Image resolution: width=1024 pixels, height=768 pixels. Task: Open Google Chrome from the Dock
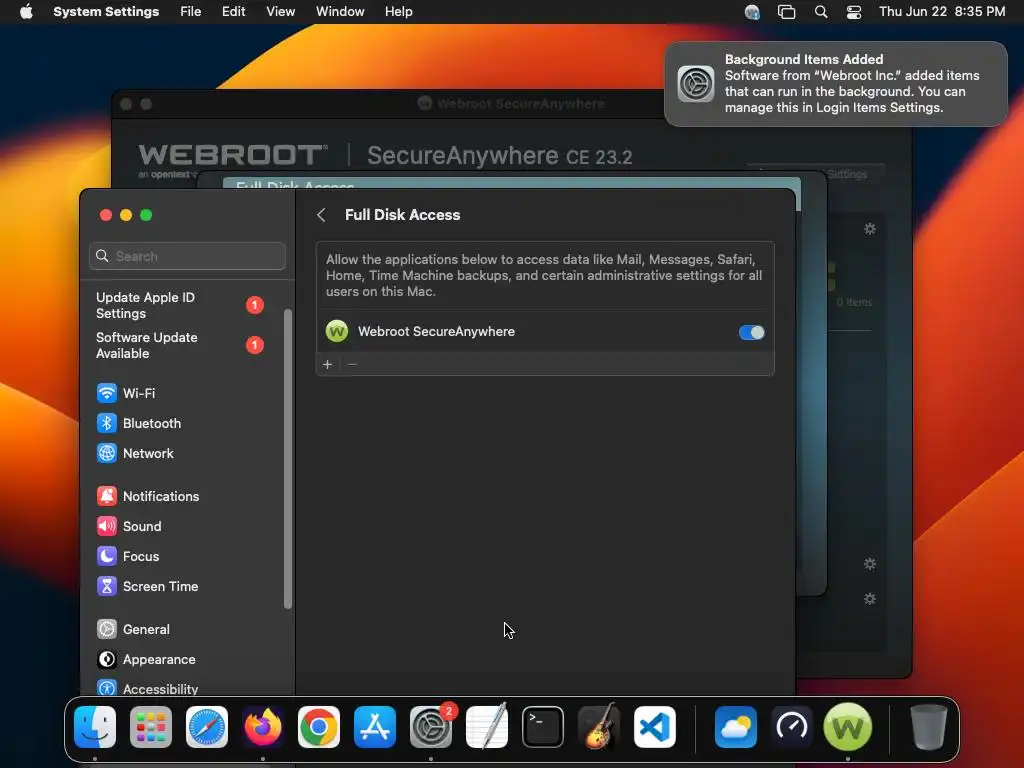pos(319,727)
